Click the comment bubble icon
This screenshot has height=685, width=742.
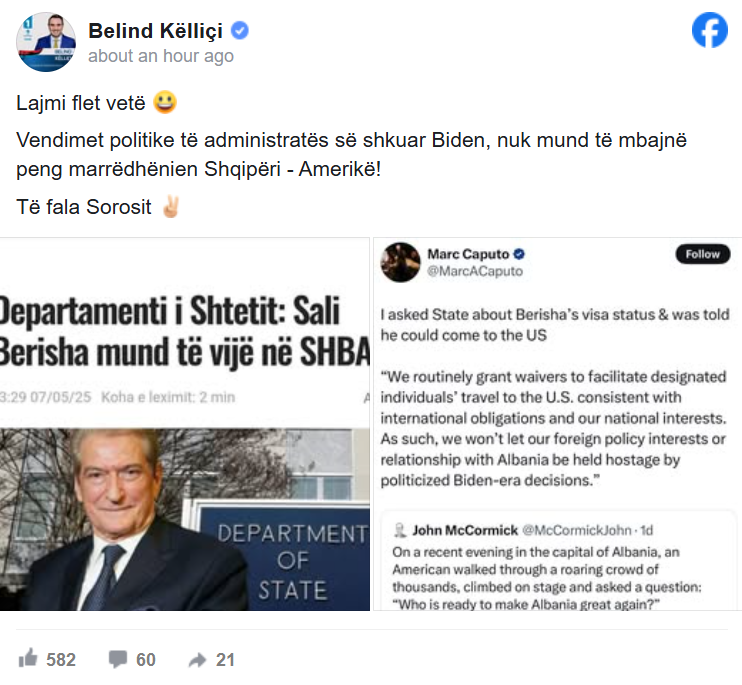pyautogui.click(x=118, y=659)
